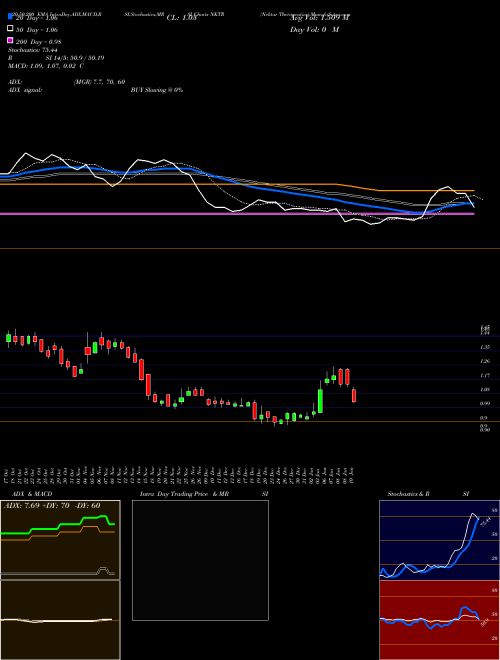This screenshot has width=500, height=660.
Task: Click the 0.99 price axis label
Action: [485, 403]
